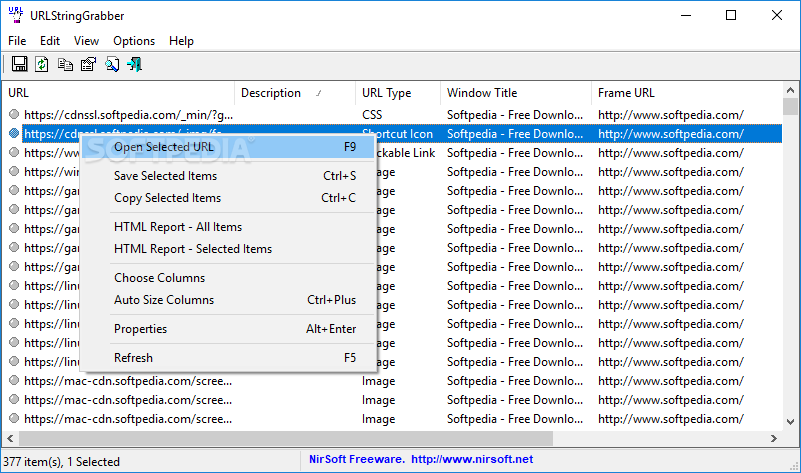Click the CSS URL type cell

pyautogui.click(x=372, y=115)
